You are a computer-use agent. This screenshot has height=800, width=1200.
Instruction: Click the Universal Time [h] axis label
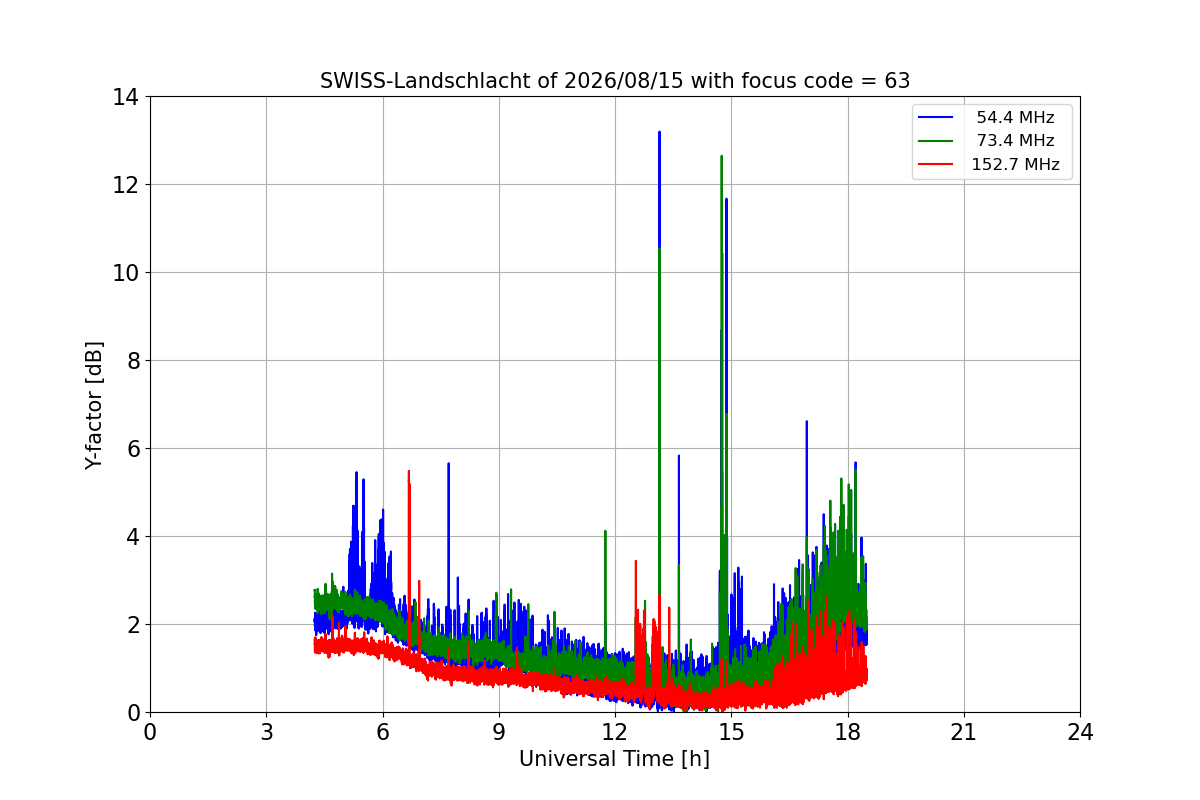click(614, 759)
